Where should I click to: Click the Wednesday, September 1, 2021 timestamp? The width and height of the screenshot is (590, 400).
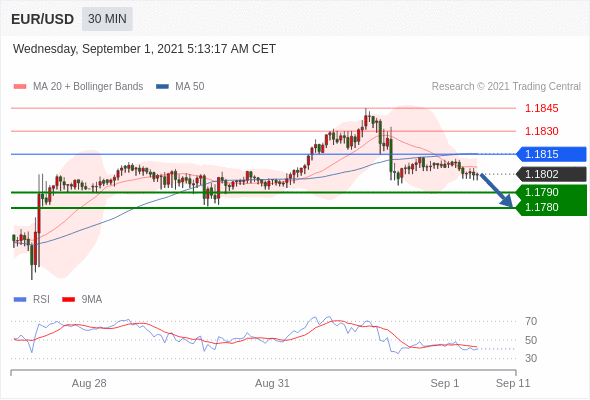coord(144,49)
